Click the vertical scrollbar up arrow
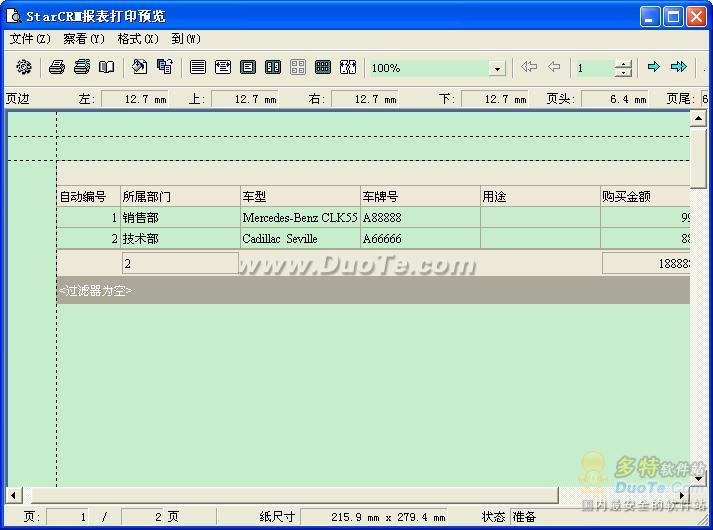Screen dimensions: 713x530 pos(698,119)
